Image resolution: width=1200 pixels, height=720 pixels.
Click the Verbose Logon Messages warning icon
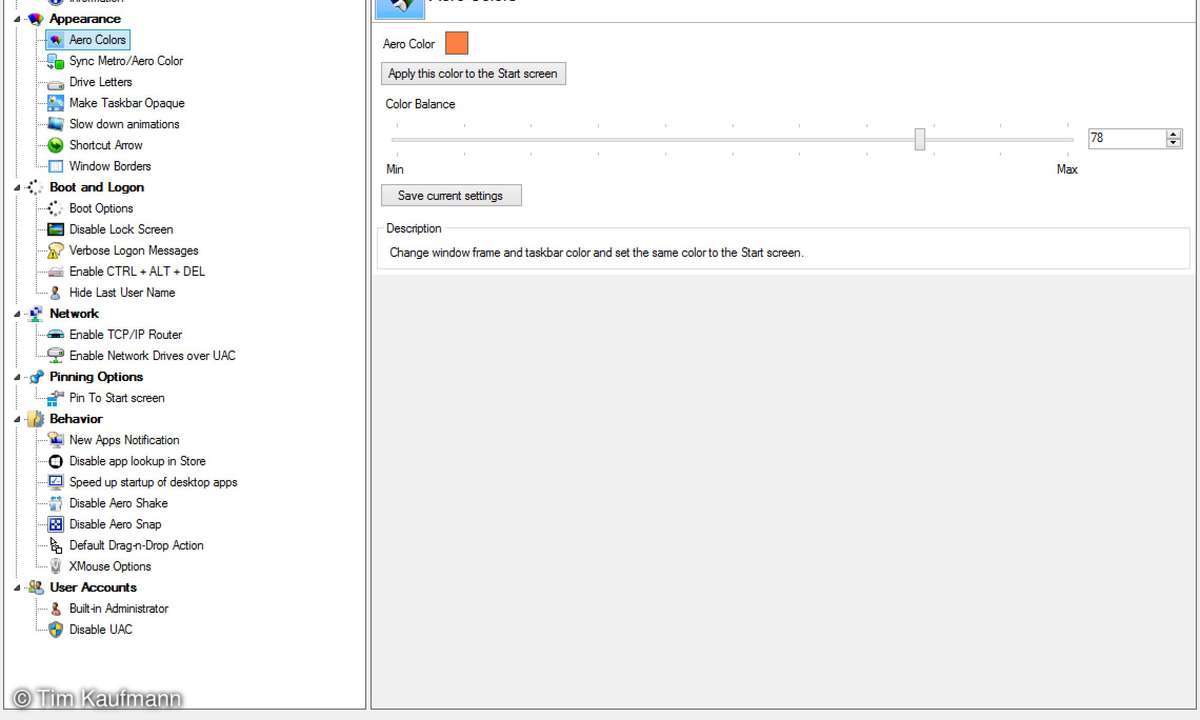point(56,251)
